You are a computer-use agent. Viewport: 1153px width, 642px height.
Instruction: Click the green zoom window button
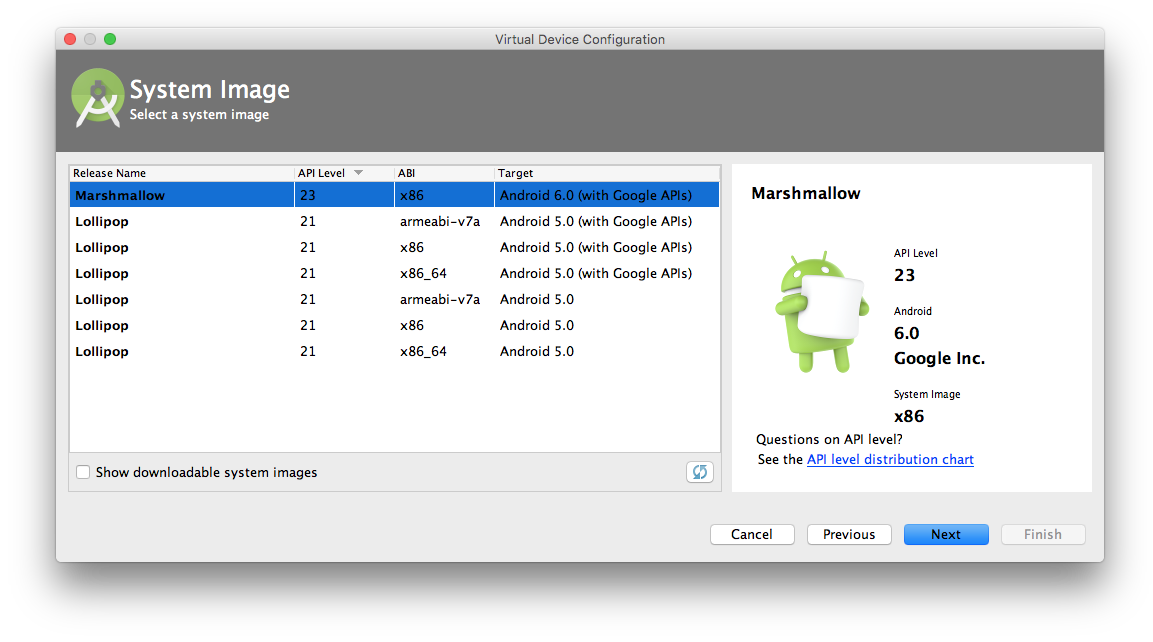(110, 39)
